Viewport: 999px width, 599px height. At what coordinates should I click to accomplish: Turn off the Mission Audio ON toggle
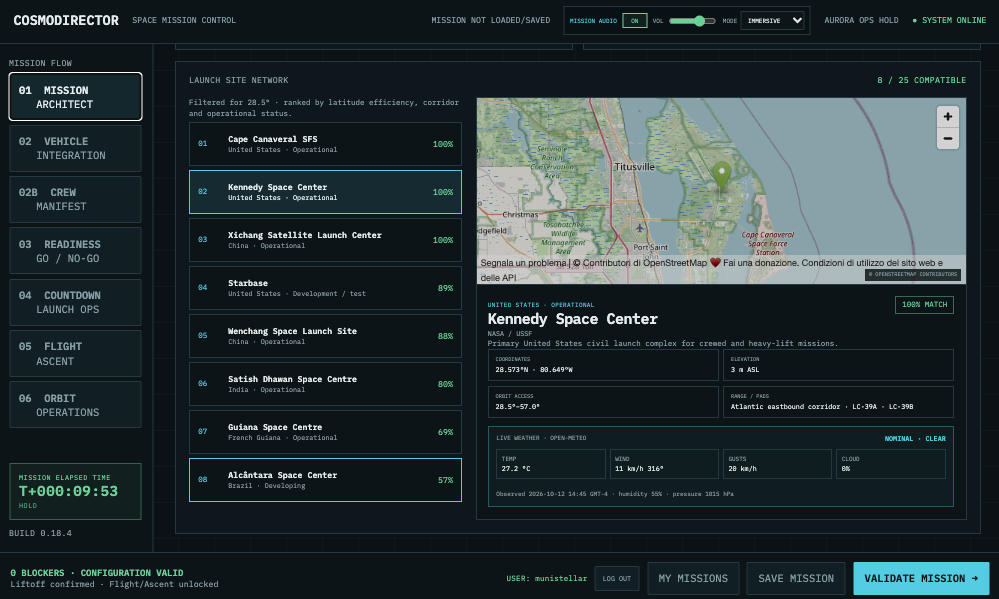pos(635,20)
